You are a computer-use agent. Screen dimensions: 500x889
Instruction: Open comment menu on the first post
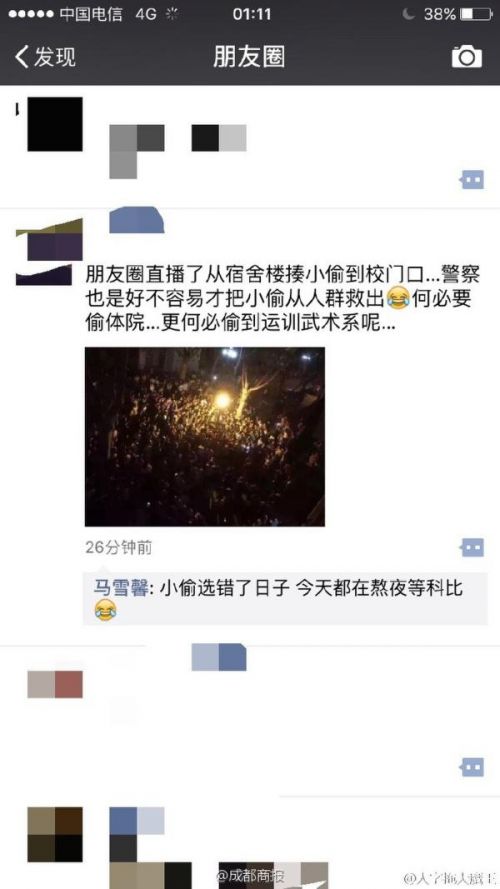pos(472,180)
